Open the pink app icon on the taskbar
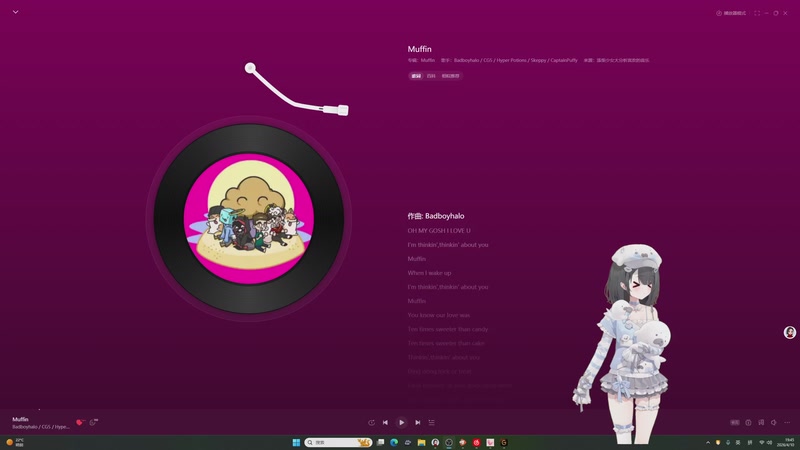 [490, 442]
